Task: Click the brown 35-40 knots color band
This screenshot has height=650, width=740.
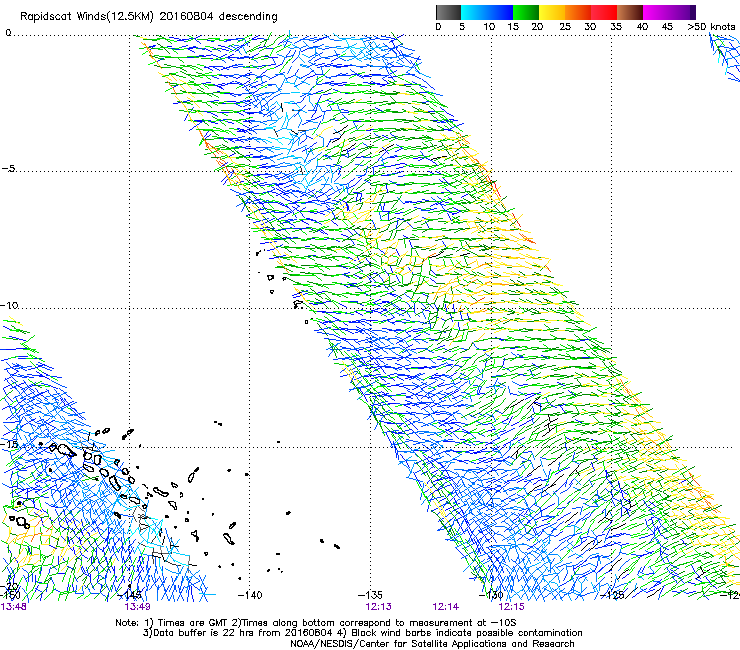Action: (x=631, y=12)
